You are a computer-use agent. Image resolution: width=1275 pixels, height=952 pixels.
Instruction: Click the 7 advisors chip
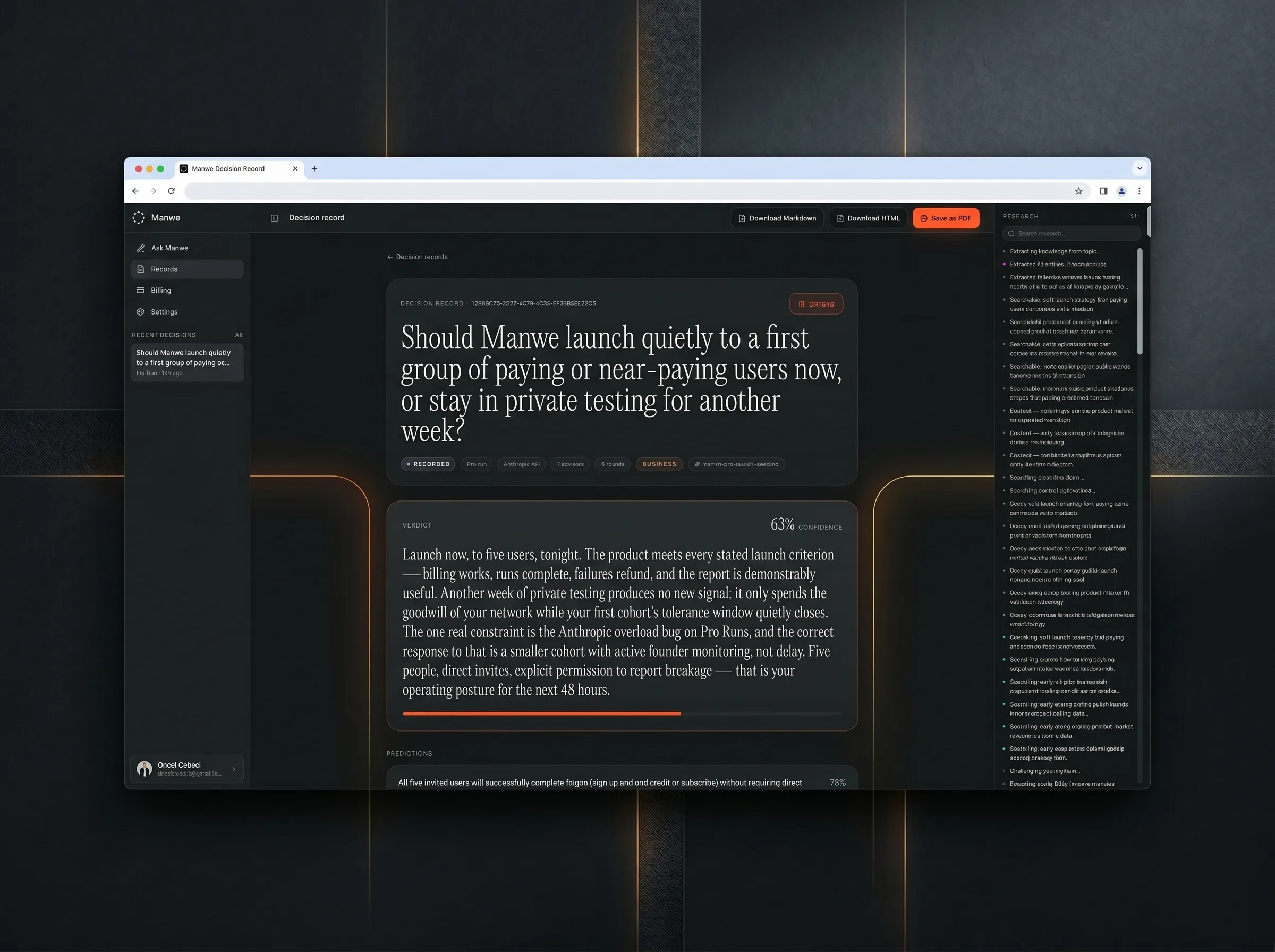[570, 464]
